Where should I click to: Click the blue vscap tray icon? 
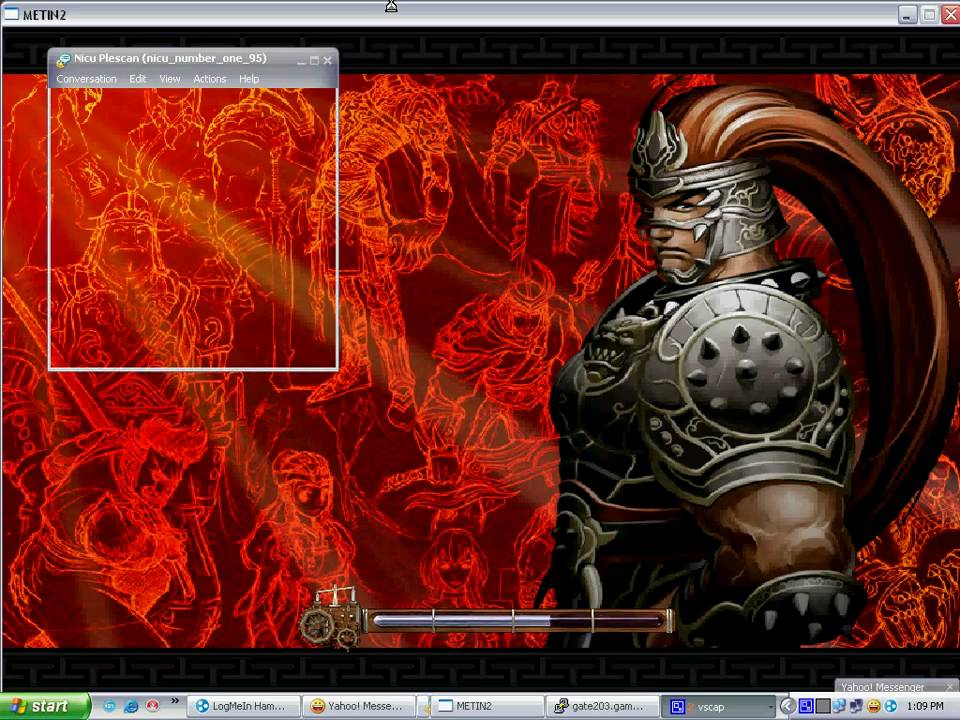806,707
